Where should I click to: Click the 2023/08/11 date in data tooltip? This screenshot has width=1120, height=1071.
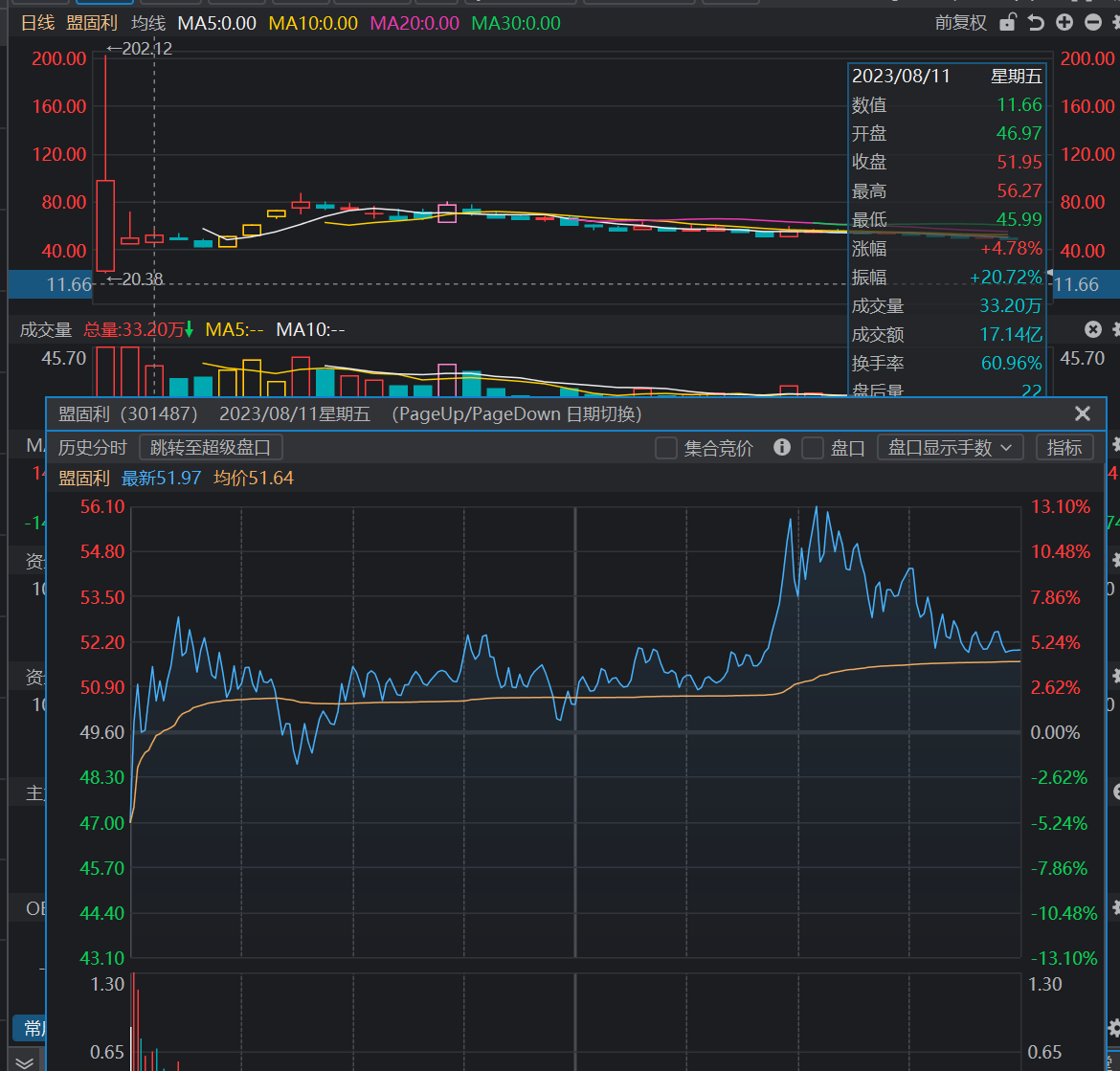click(902, 77)
